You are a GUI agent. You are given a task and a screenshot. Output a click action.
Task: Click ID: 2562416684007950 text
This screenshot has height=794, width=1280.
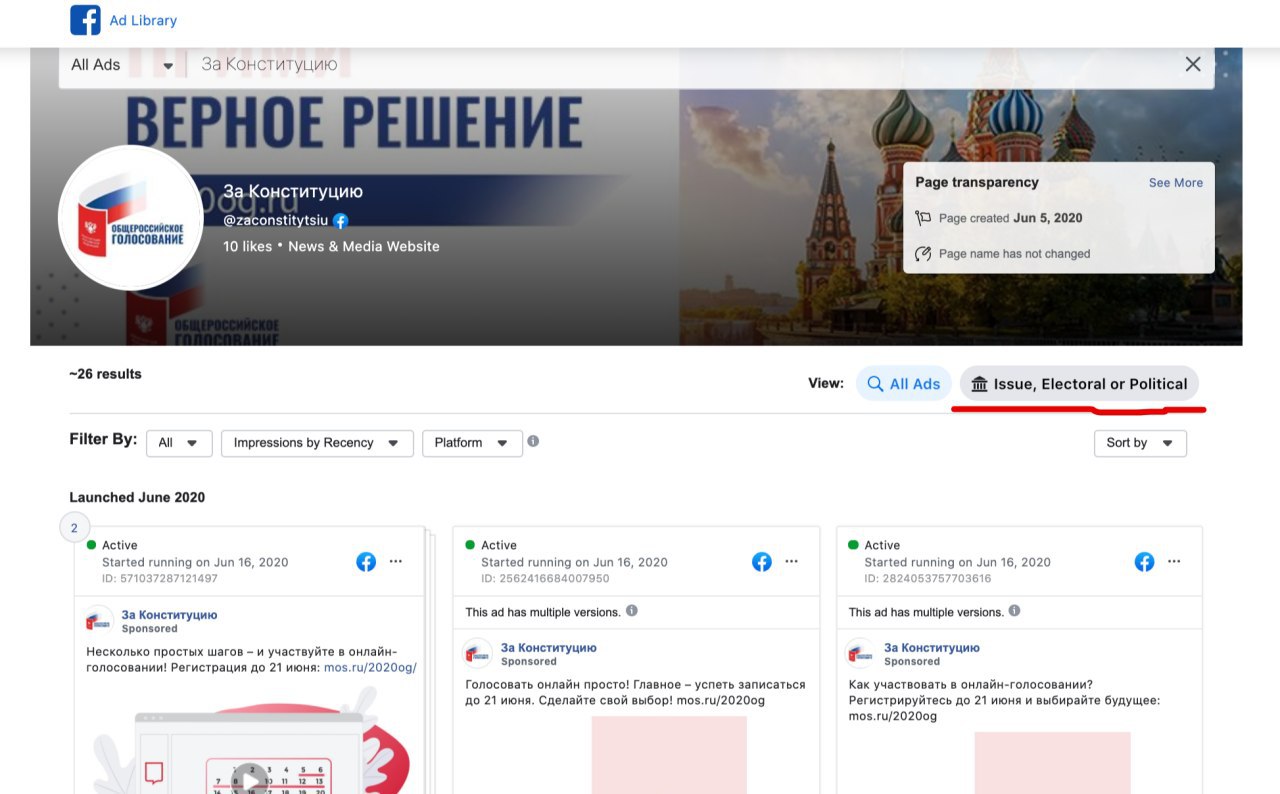coord(545,578)
